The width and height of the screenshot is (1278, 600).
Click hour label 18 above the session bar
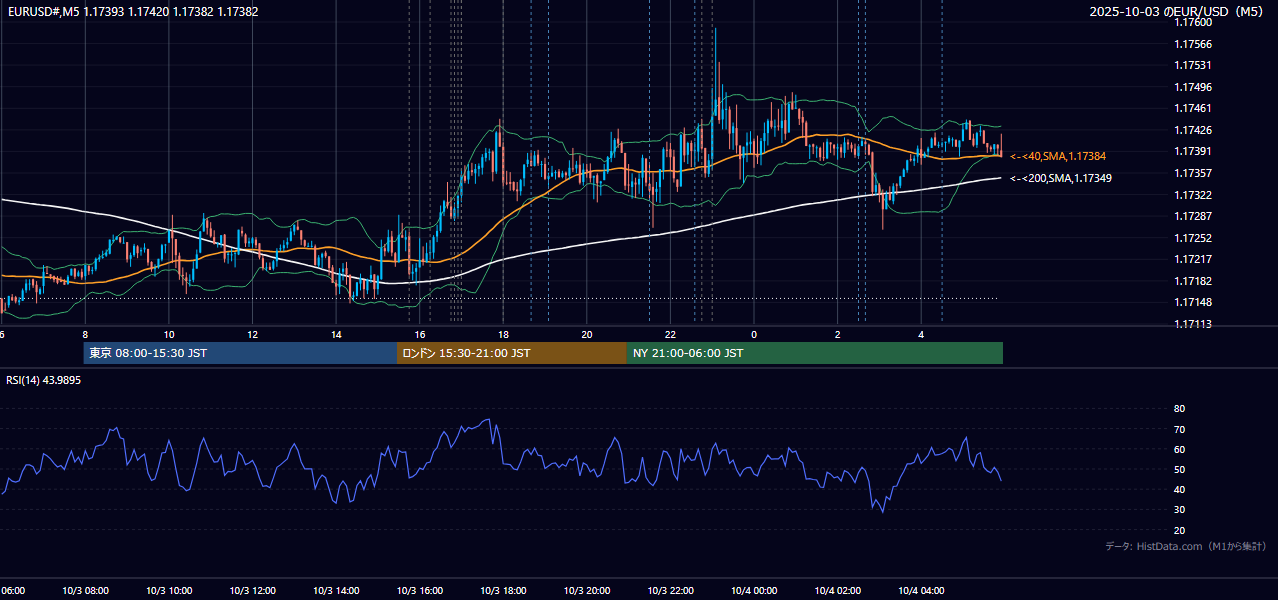coord(503,334)
